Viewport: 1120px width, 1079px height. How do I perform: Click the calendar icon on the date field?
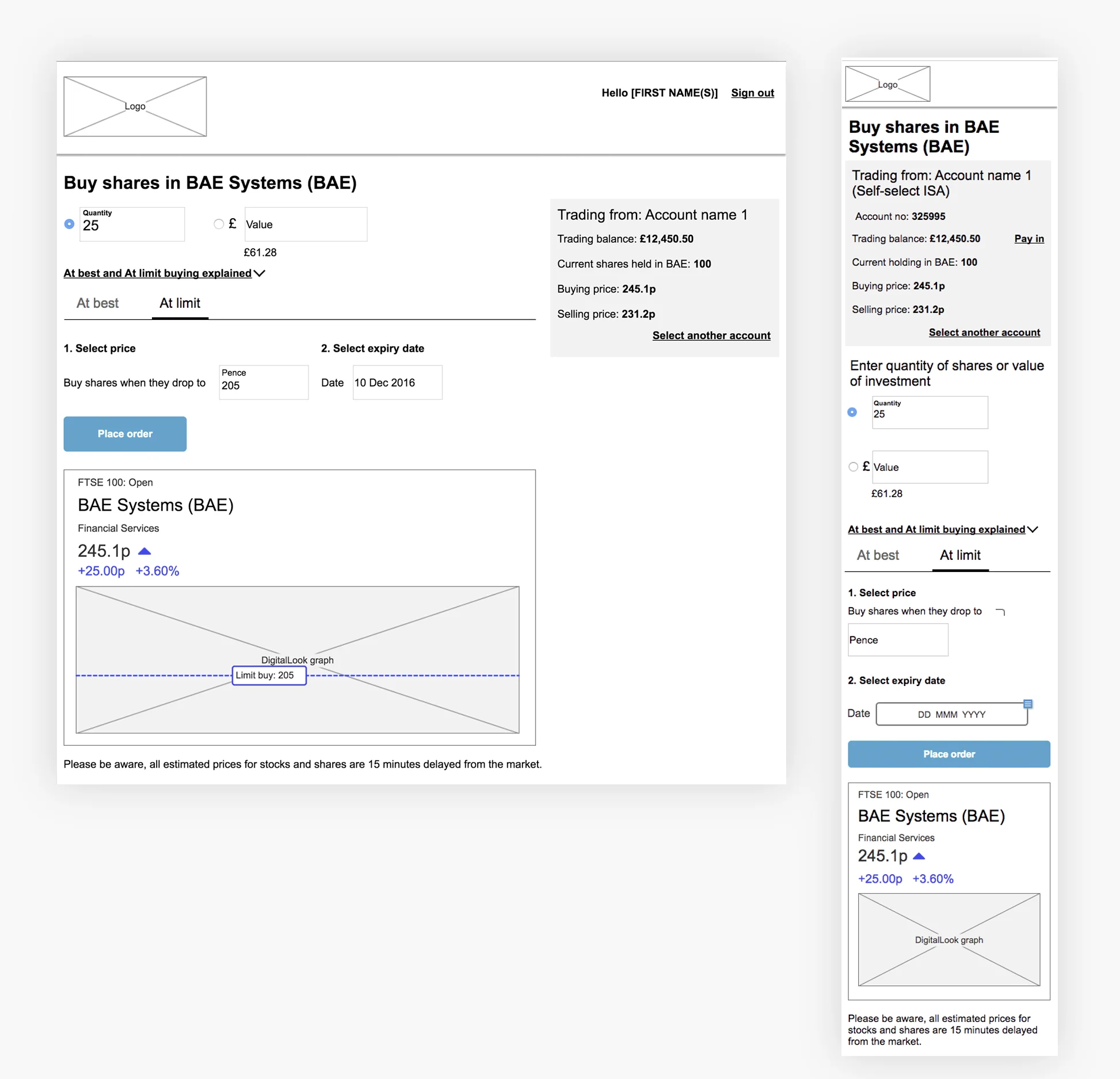[1027, 704]
